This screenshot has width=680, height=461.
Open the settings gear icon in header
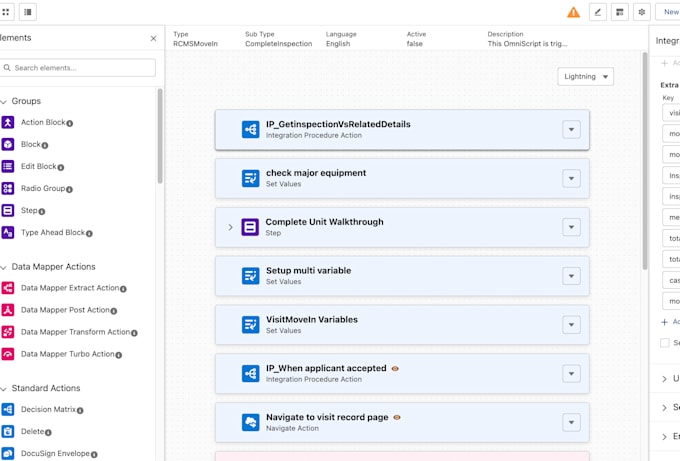[x=642, y=12]
